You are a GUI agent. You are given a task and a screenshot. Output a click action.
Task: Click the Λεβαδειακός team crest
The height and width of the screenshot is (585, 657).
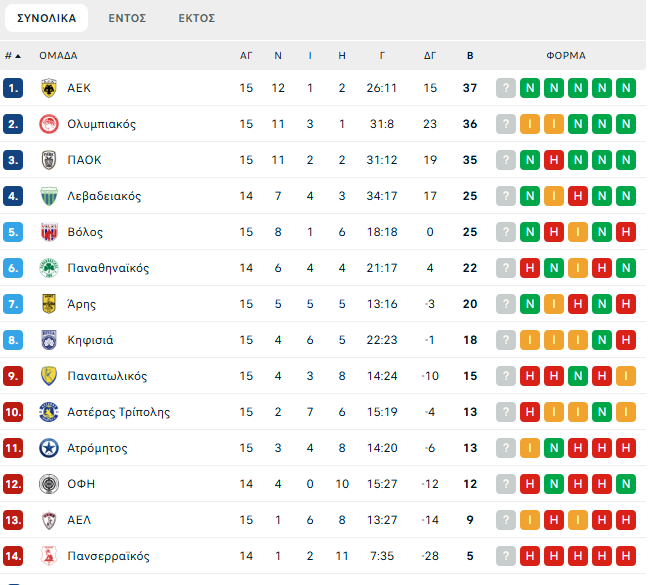tap(48, 196)
